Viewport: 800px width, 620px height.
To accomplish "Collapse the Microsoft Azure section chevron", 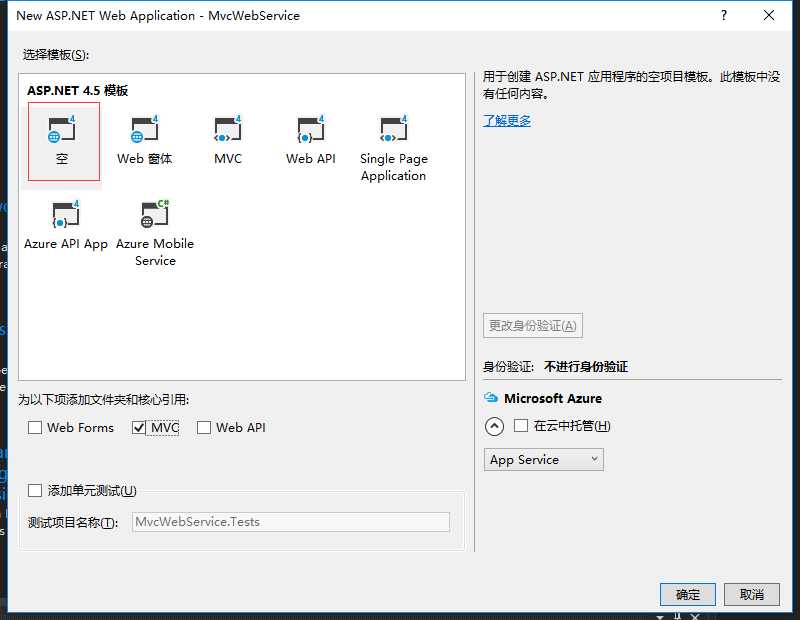I will 494,426.
